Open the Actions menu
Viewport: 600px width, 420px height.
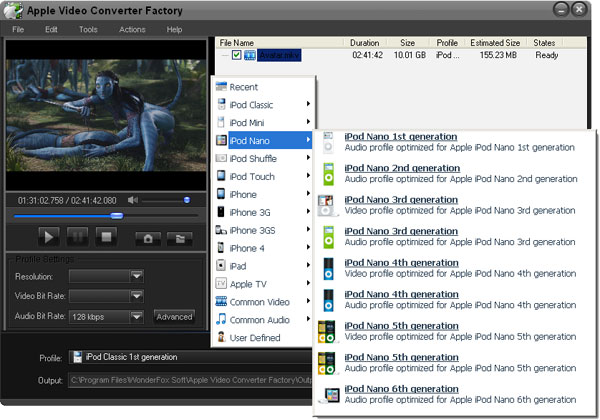click(x=132, y=29)
